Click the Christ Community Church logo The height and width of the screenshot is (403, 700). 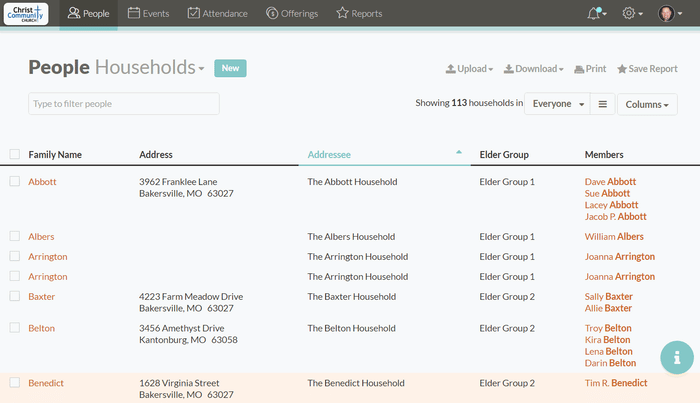25,13
